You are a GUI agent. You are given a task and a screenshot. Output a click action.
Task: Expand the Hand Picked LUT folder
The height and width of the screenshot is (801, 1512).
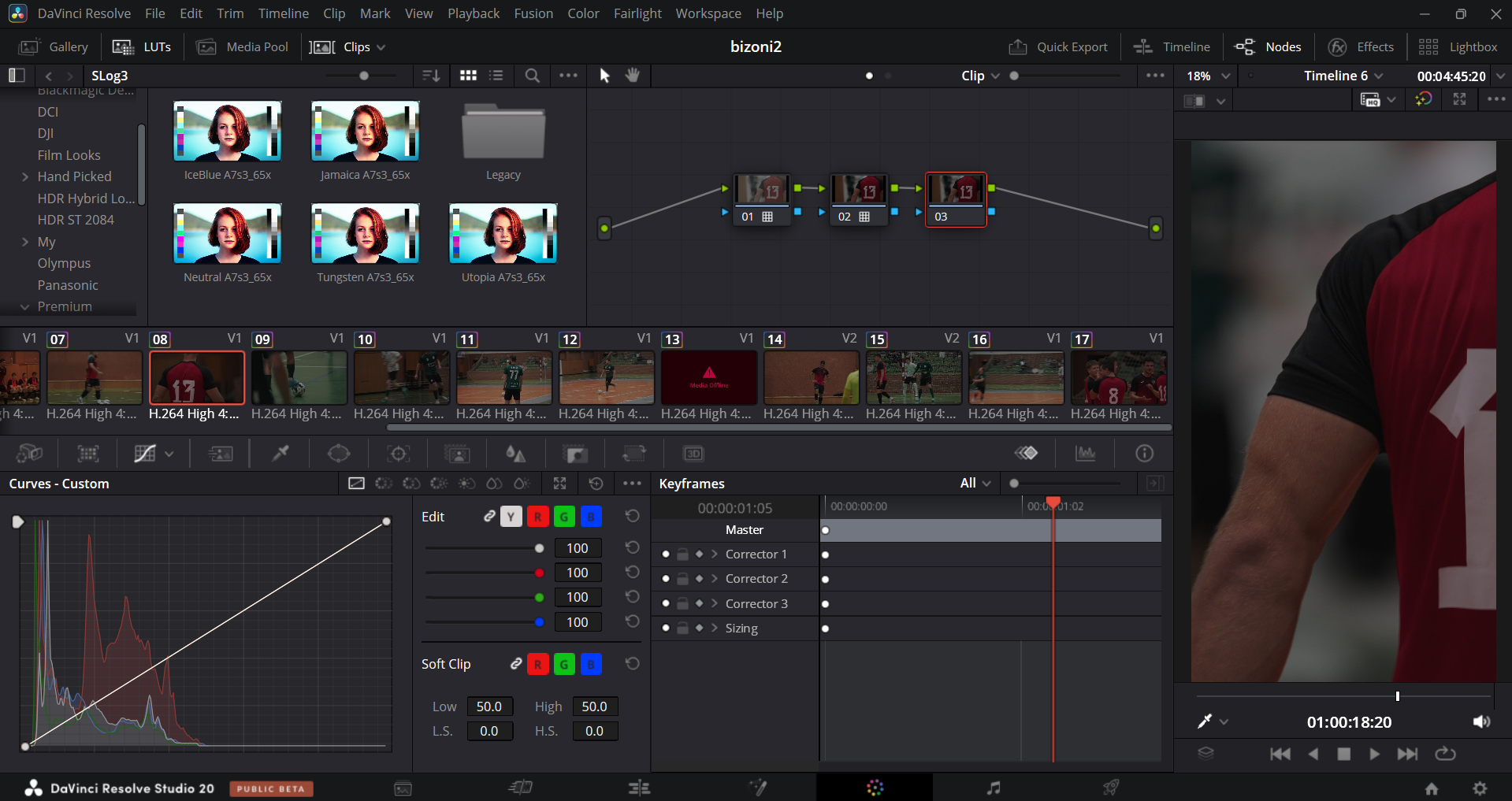click(25, 176)
